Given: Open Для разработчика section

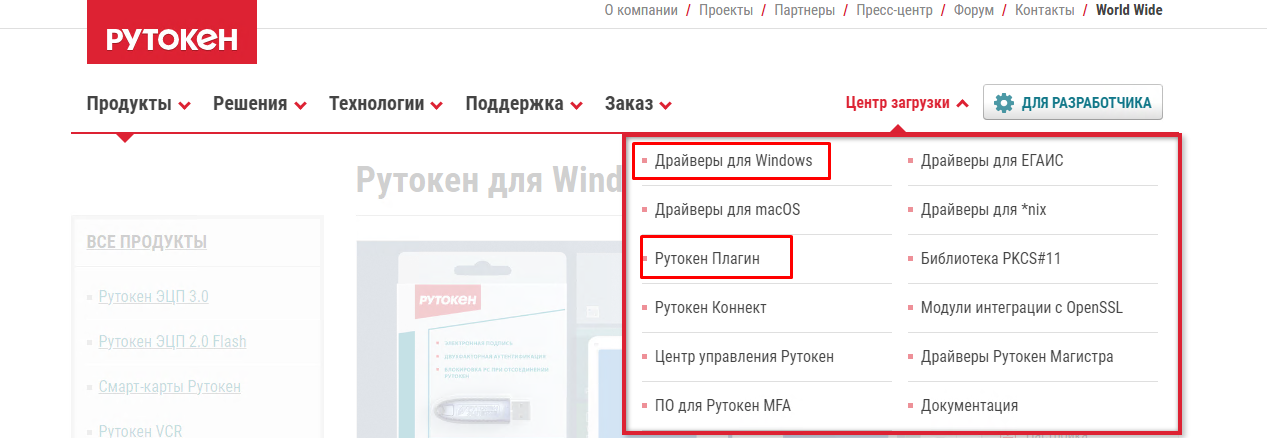Looking at the screenshot, I should (1072, 102).
